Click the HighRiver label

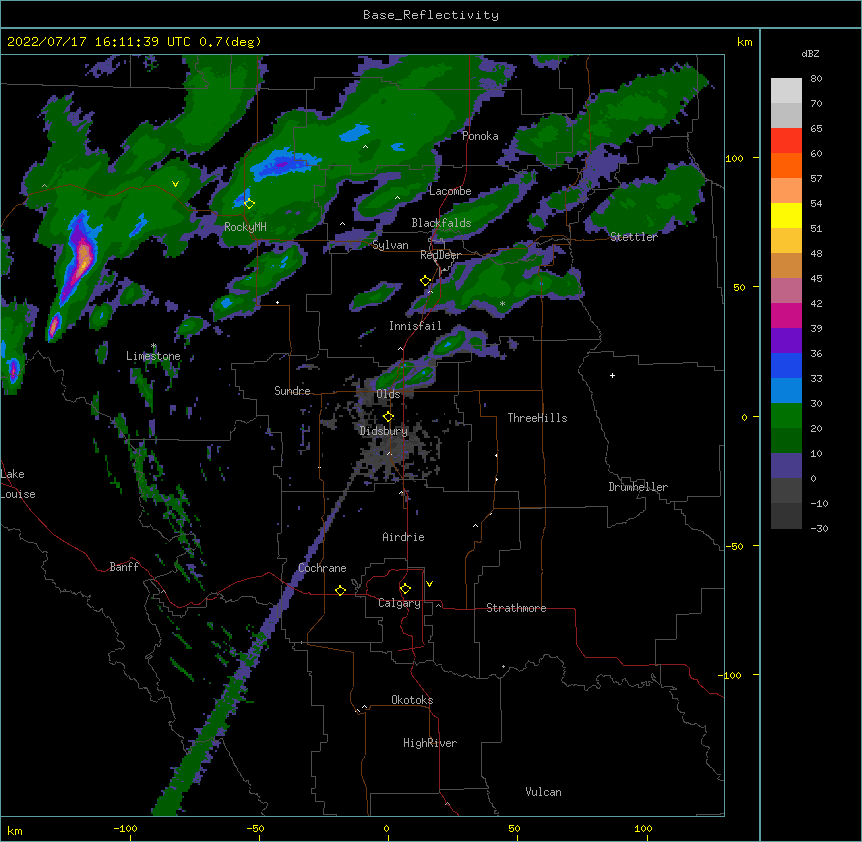click(x=430, y=743)
